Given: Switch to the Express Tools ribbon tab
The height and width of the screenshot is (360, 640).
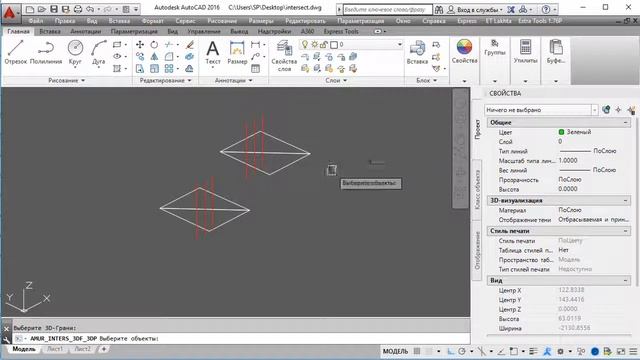Looking at the screenshot, I should 341,31.
